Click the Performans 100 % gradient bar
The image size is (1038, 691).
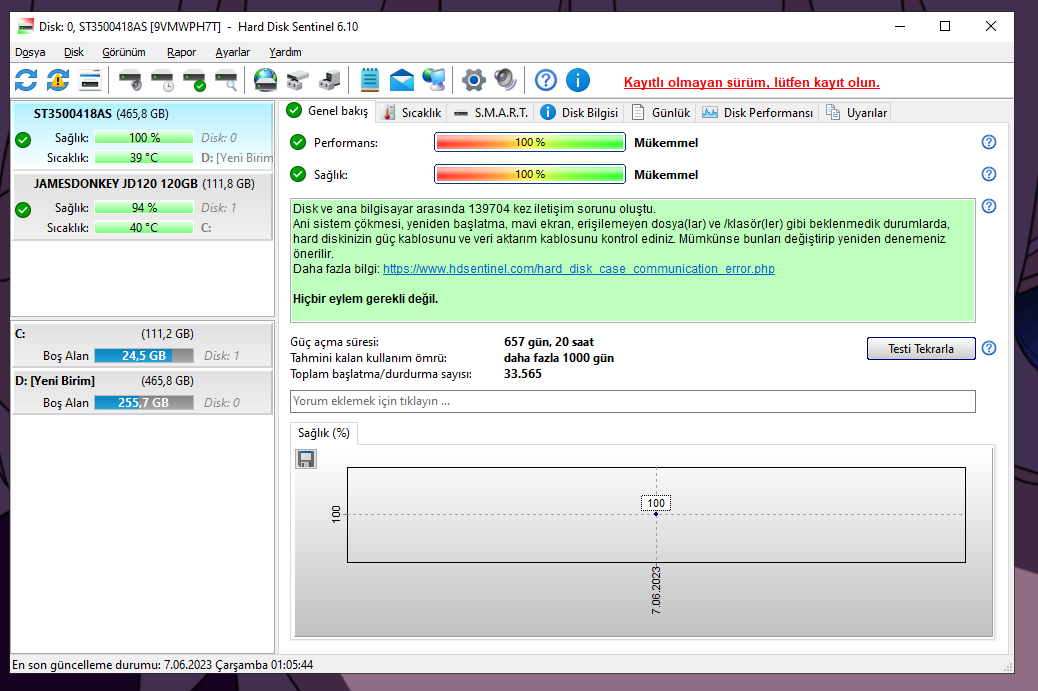530,142
